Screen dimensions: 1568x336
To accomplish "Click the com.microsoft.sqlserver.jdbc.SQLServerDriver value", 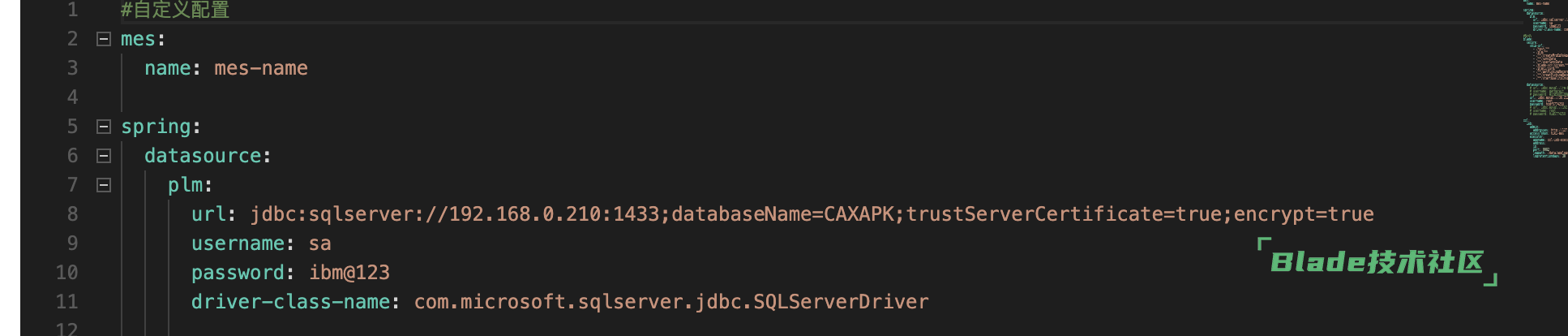I will (x=670, y=302).
